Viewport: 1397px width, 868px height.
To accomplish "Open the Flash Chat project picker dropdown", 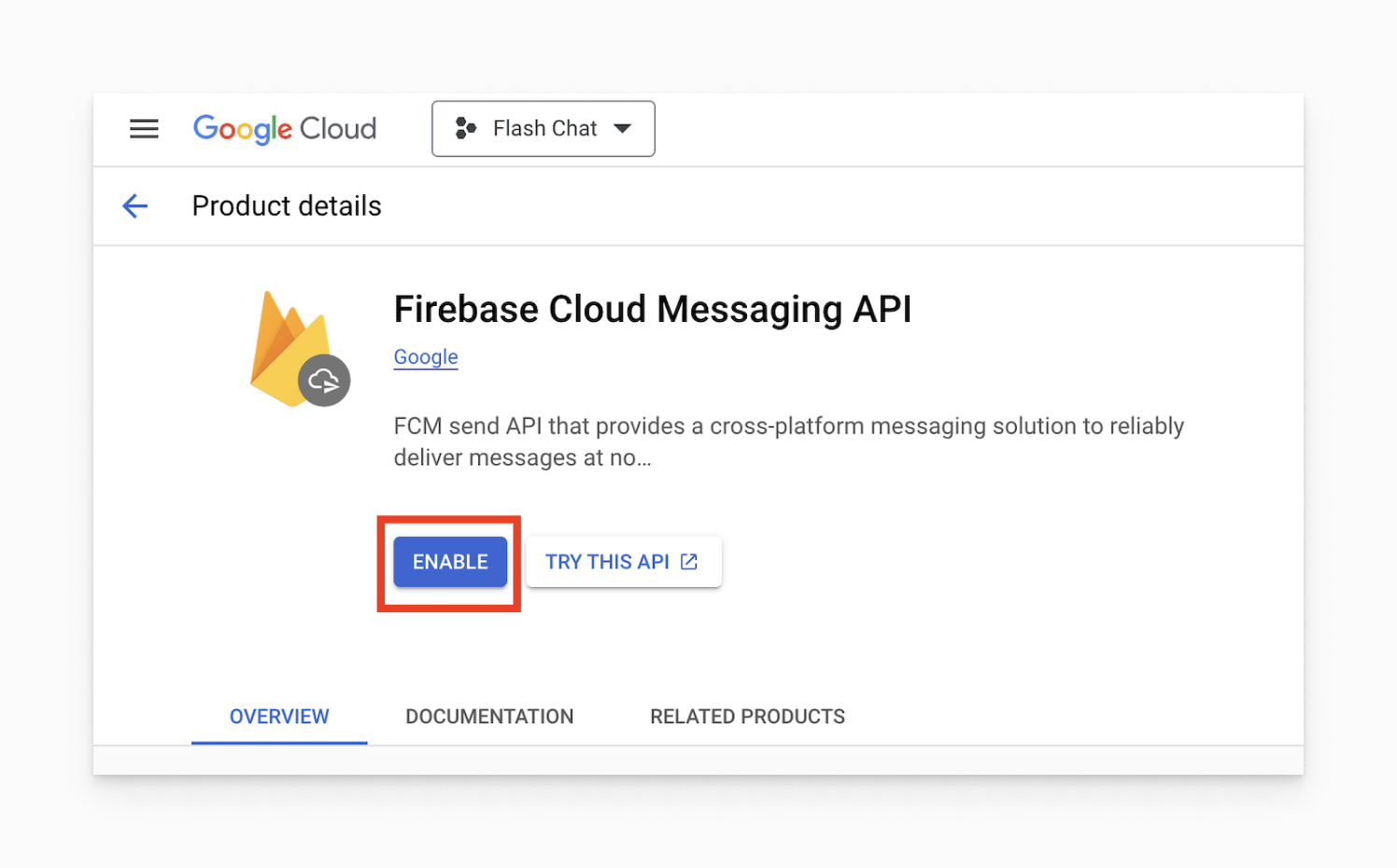I will click(x=543, y=128).
